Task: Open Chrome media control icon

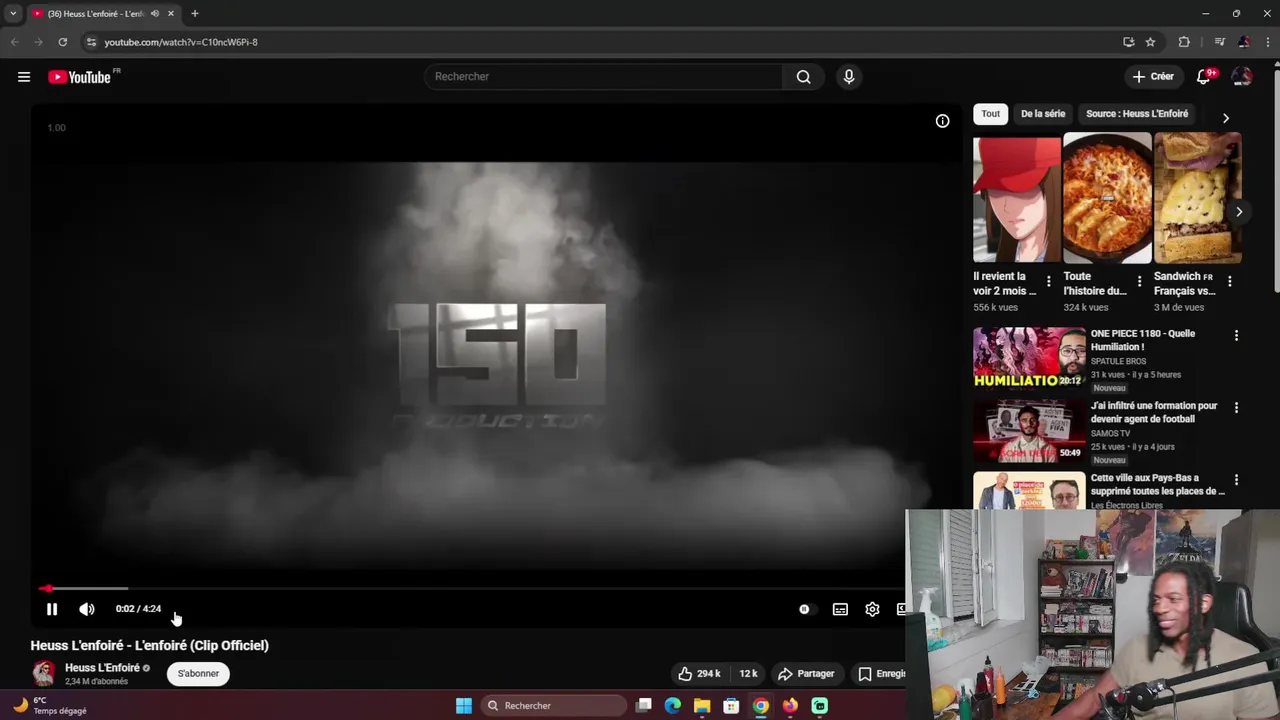Action: tap(1219, 42)
